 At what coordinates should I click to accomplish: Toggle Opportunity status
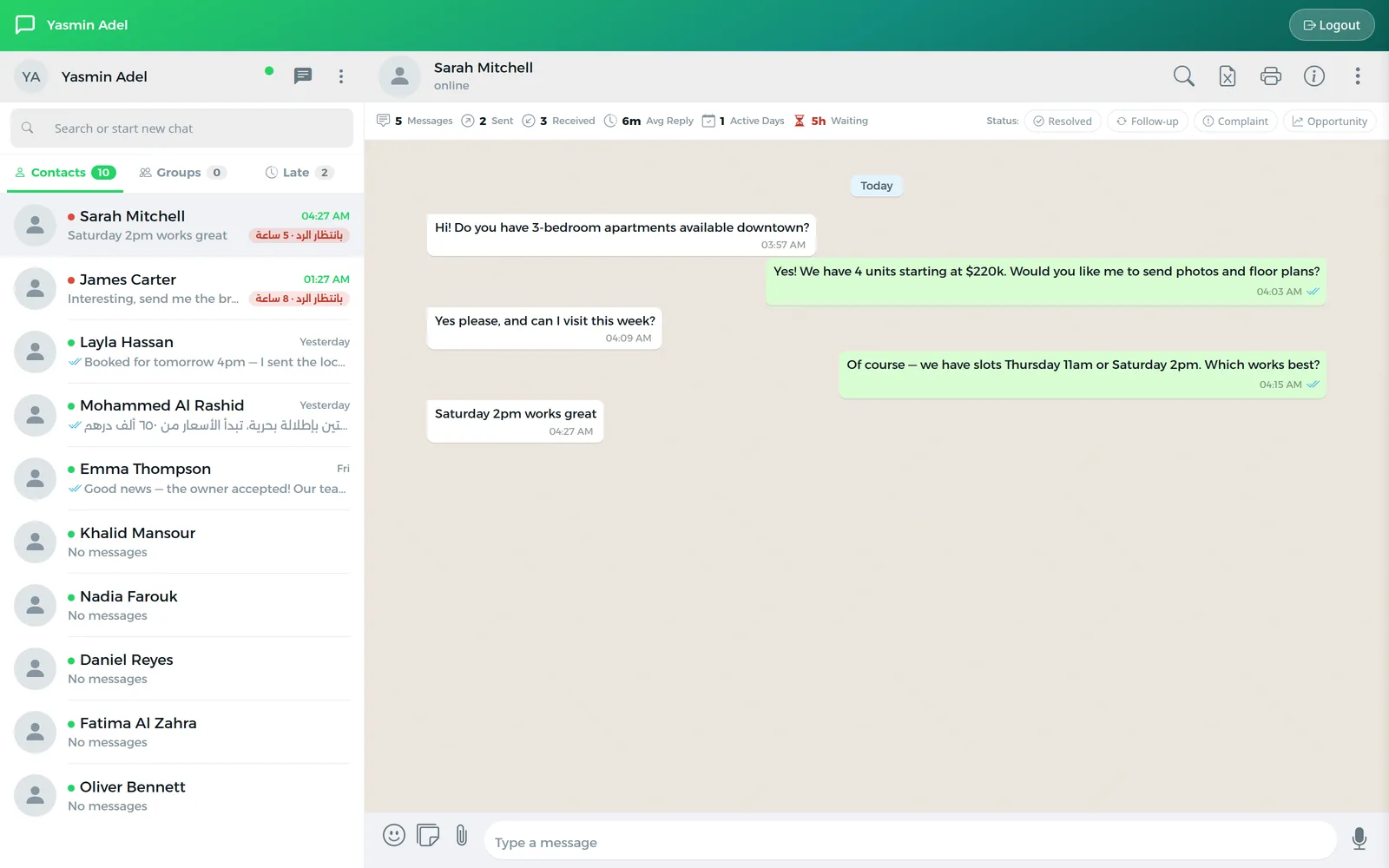pyautogui.click(x=1329, y=122)
